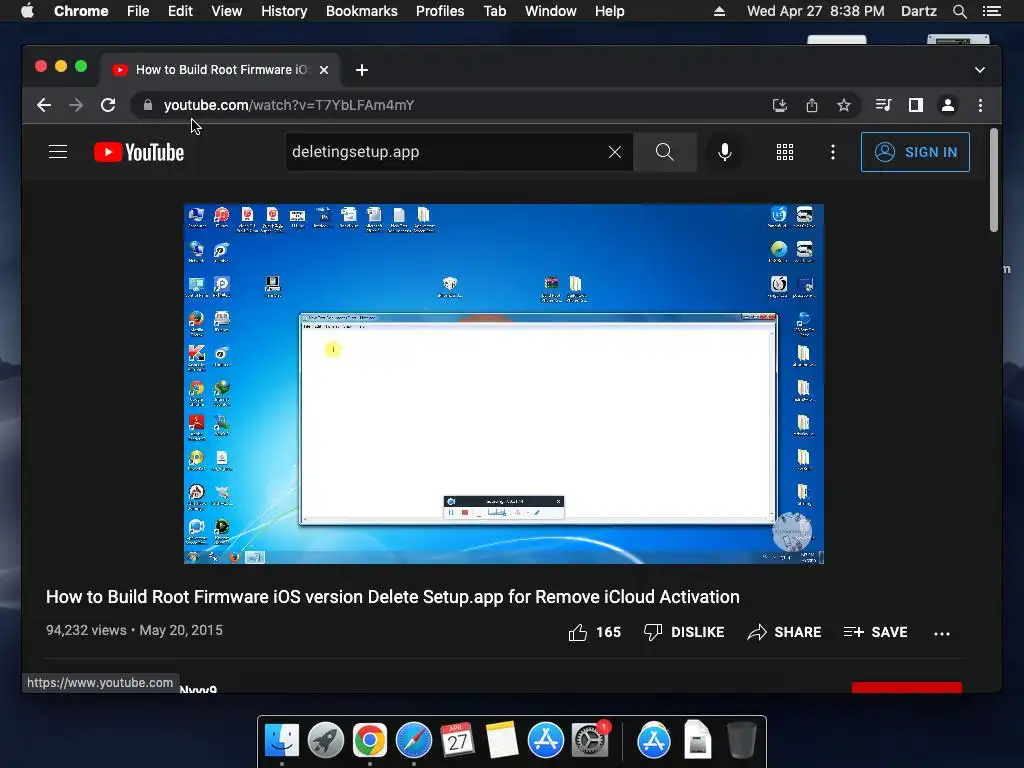
Task: Open the Apple menu
Action: click(27, 11)
